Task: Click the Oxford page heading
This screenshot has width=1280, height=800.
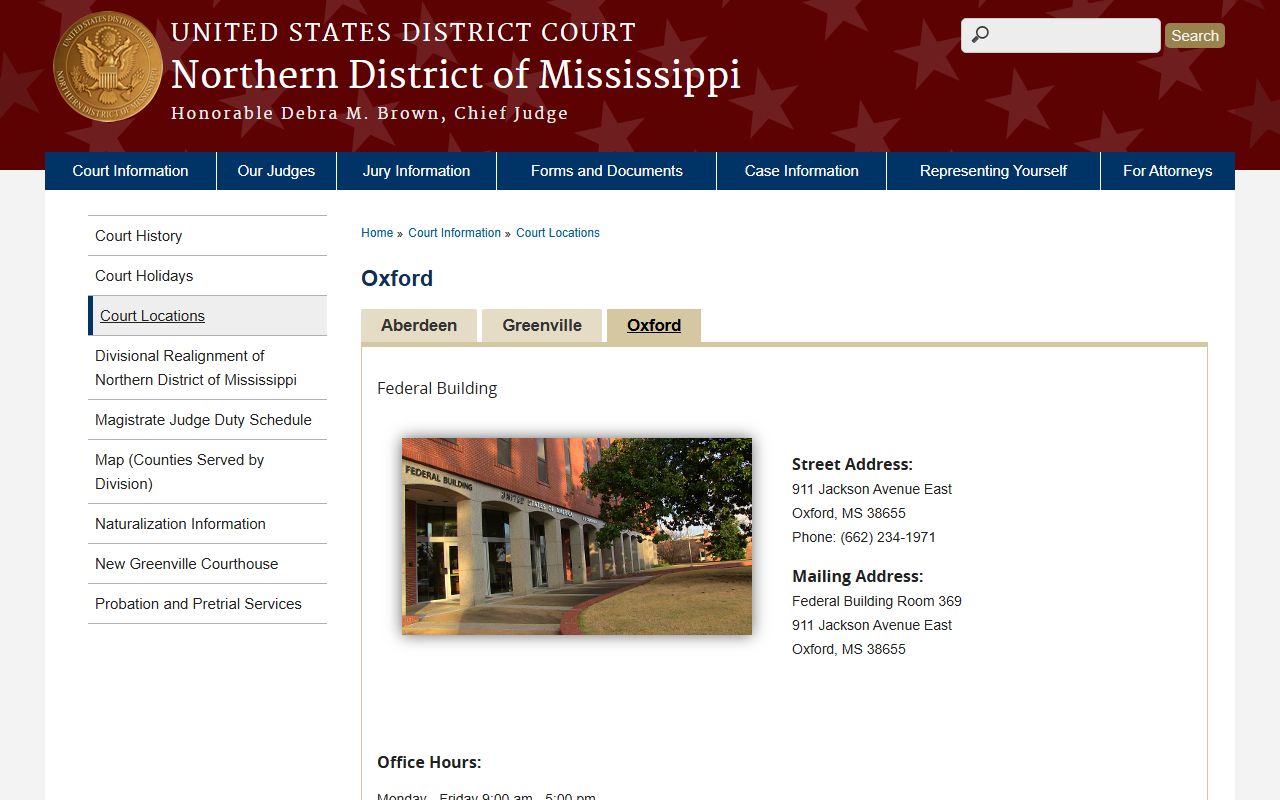Action: pos(397,278)
